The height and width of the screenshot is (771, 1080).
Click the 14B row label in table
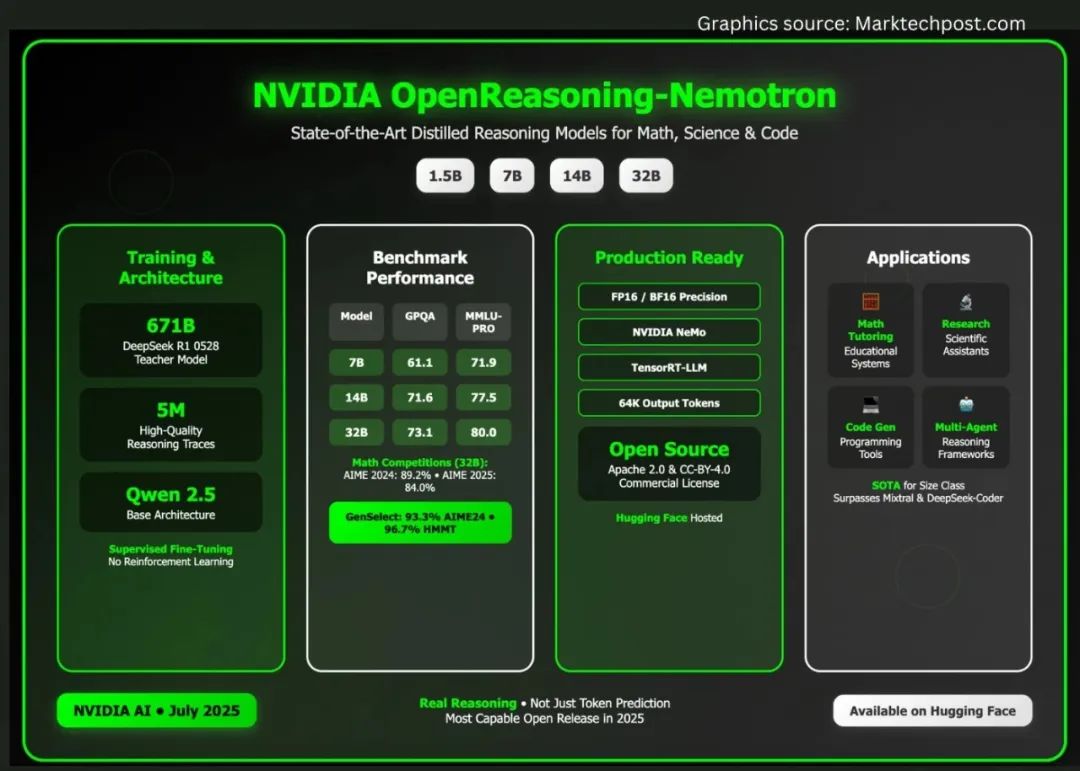[x=356, y=398]
